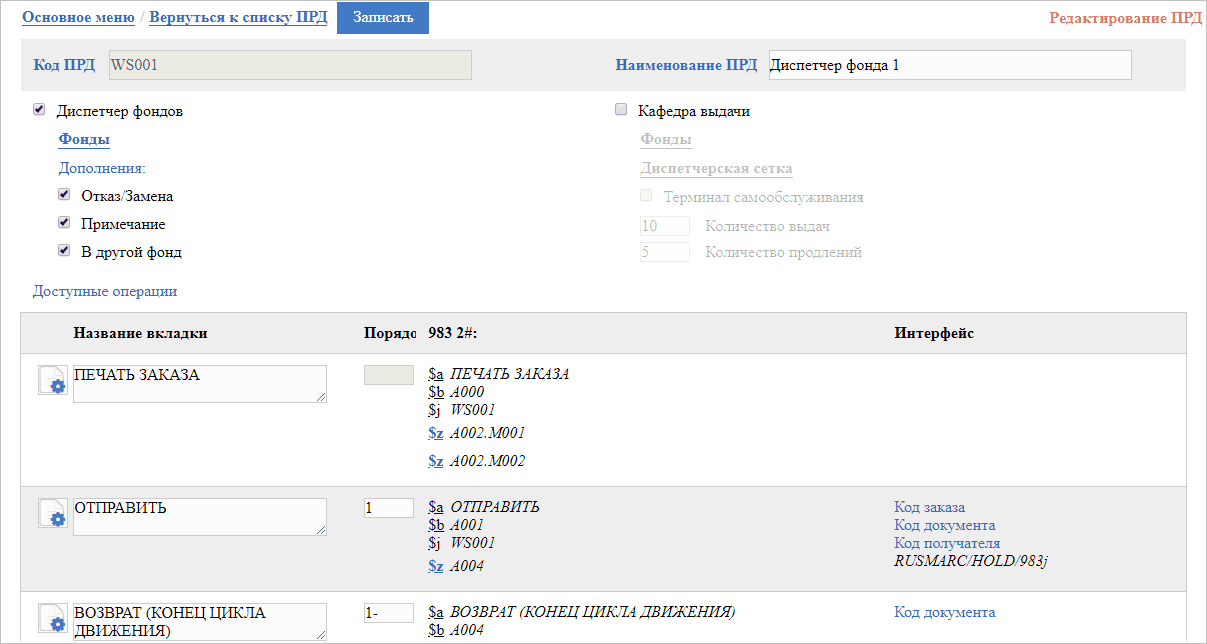Open the Основное меню link
This screenshot has width=1207, height=644.
pyautogui.click(x=78, y=17)
